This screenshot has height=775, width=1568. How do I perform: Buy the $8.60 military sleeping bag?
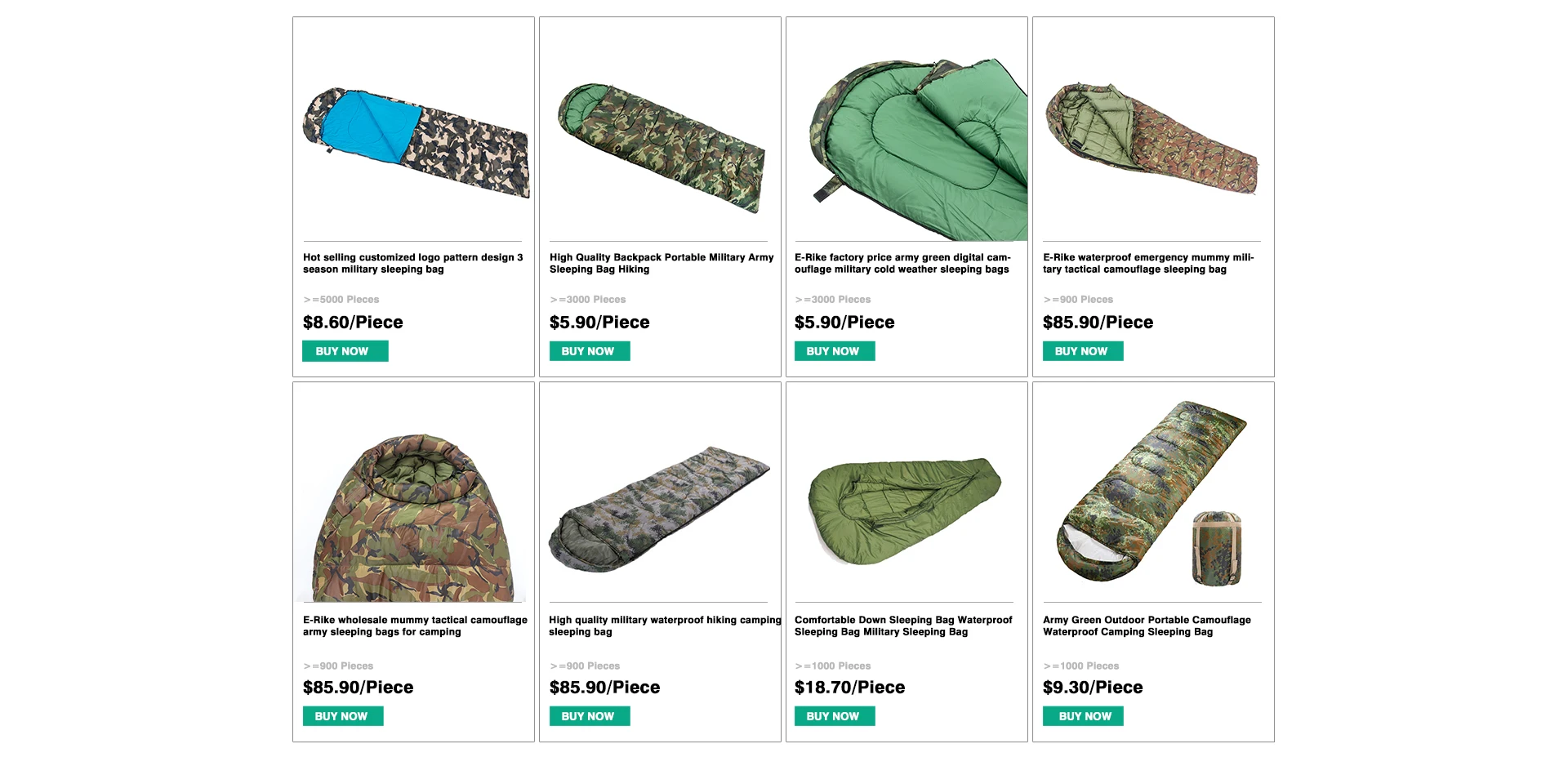345,351
